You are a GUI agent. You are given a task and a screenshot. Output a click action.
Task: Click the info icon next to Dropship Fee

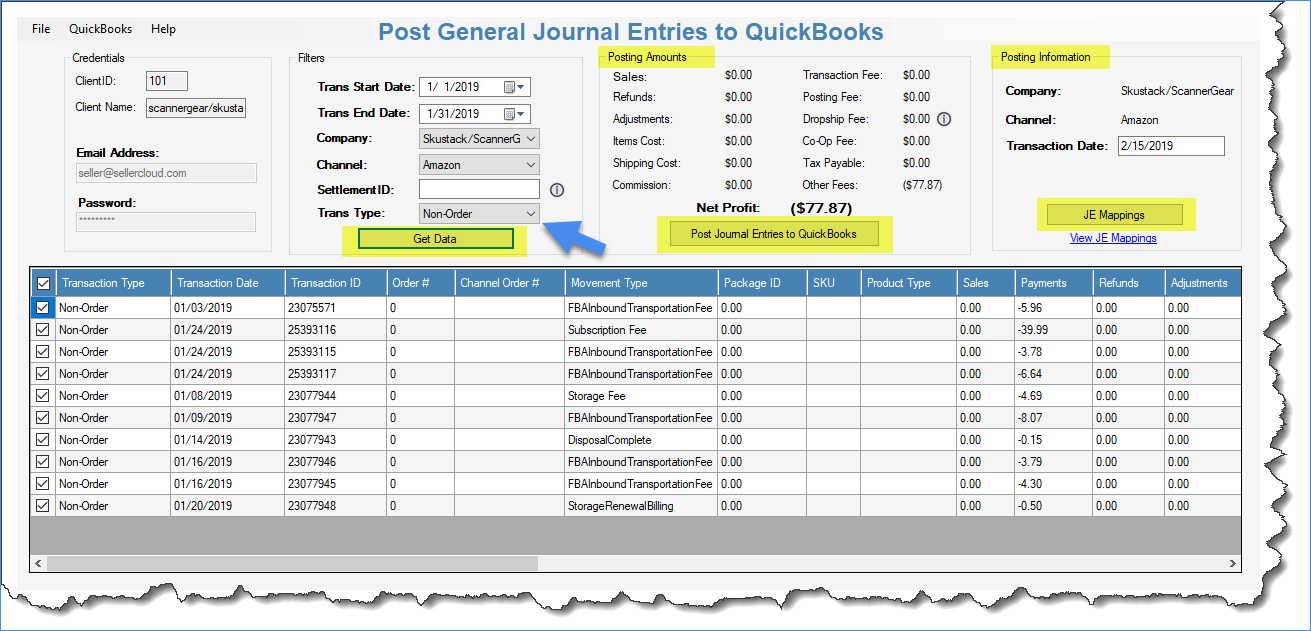943,119
